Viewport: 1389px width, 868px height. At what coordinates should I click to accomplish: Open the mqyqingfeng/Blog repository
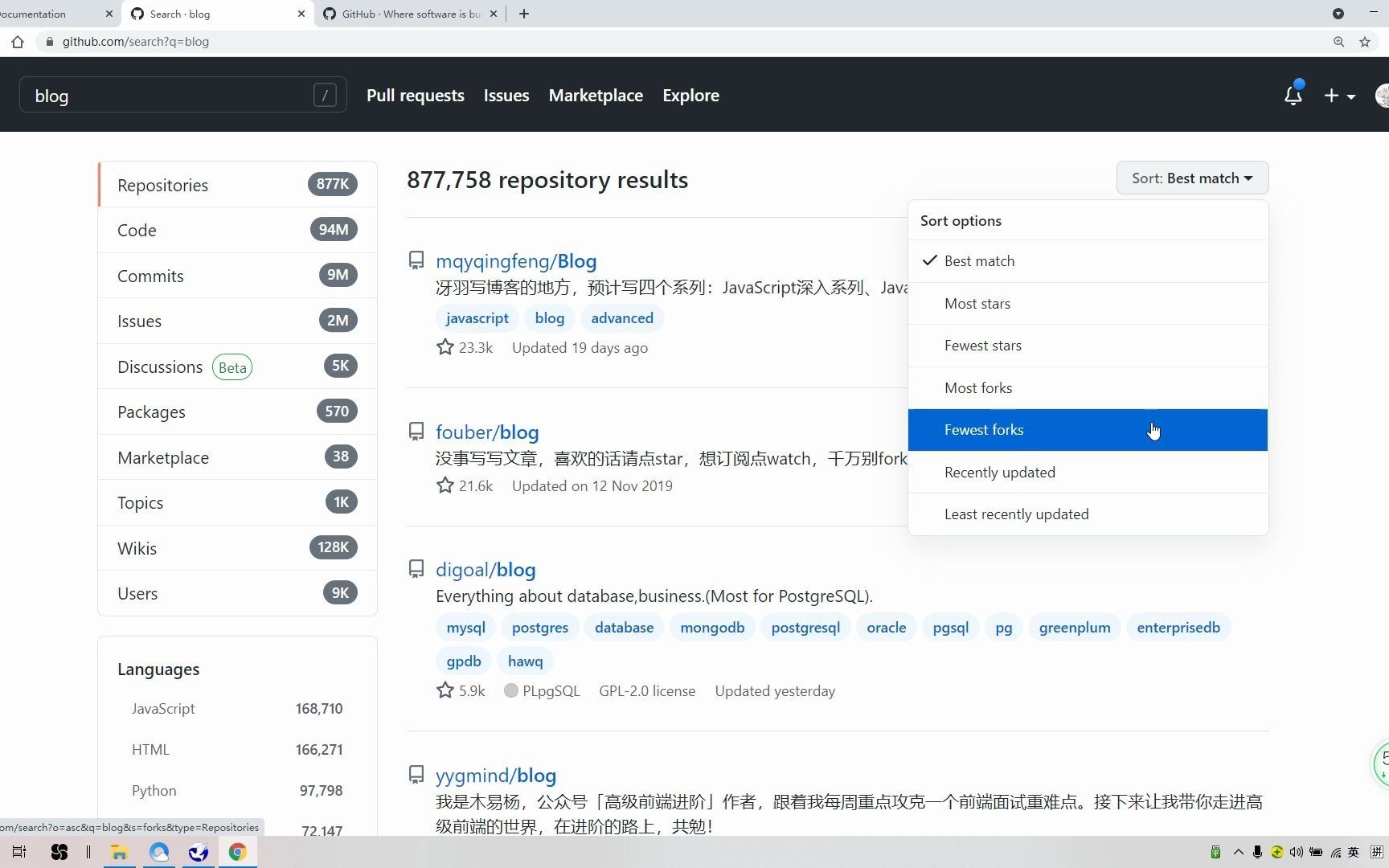tap(516, 260)
